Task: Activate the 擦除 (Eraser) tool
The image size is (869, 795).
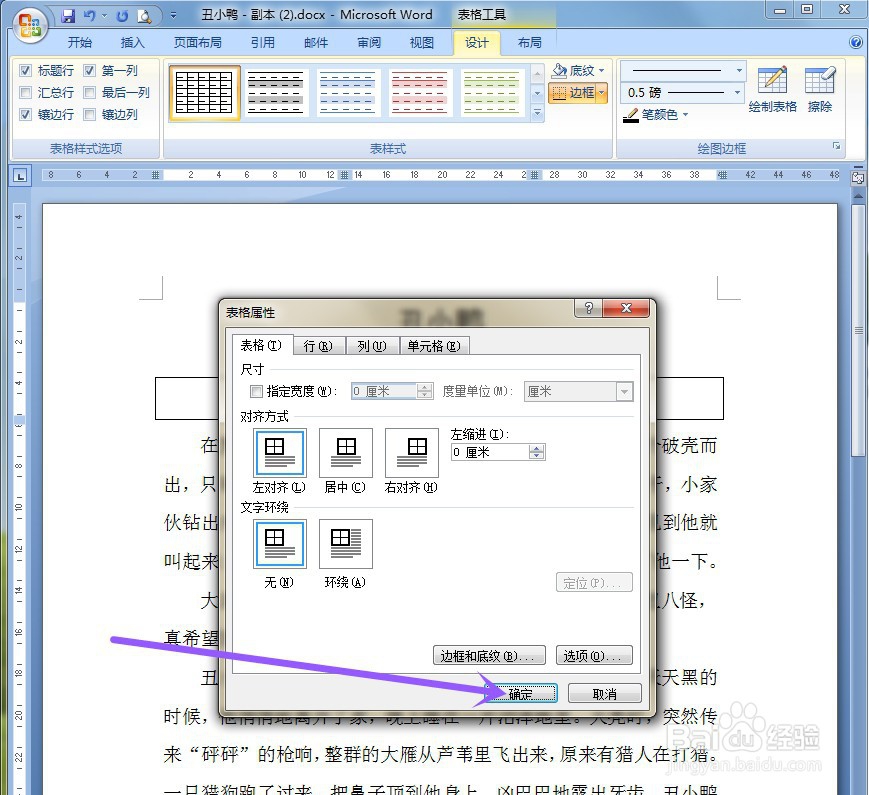Action: pyautogui.click(x=820, y=88)
